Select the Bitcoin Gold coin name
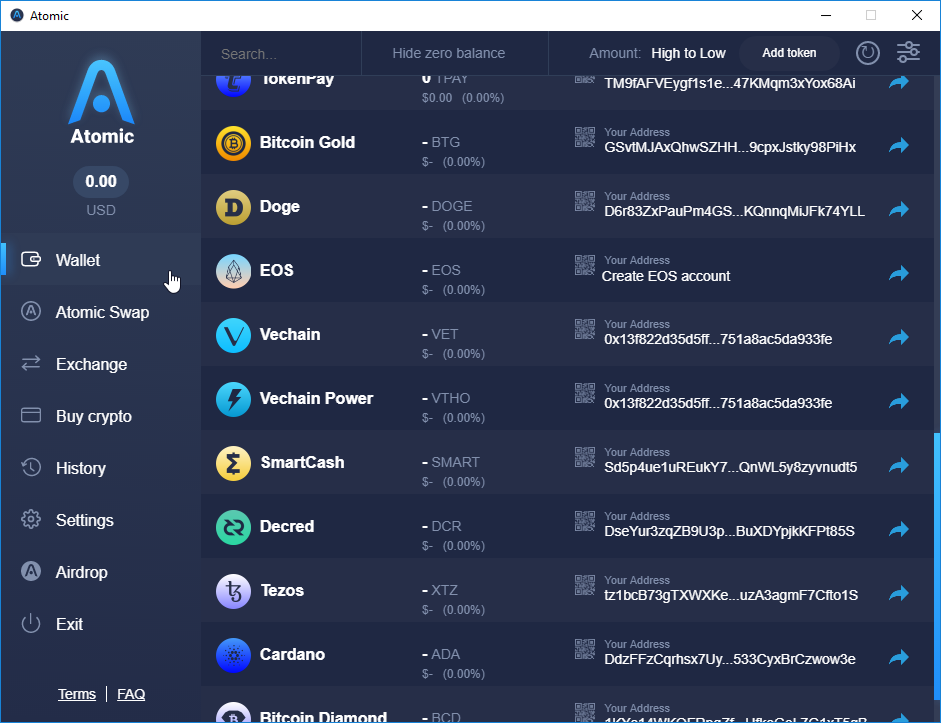 pos(307,143)
